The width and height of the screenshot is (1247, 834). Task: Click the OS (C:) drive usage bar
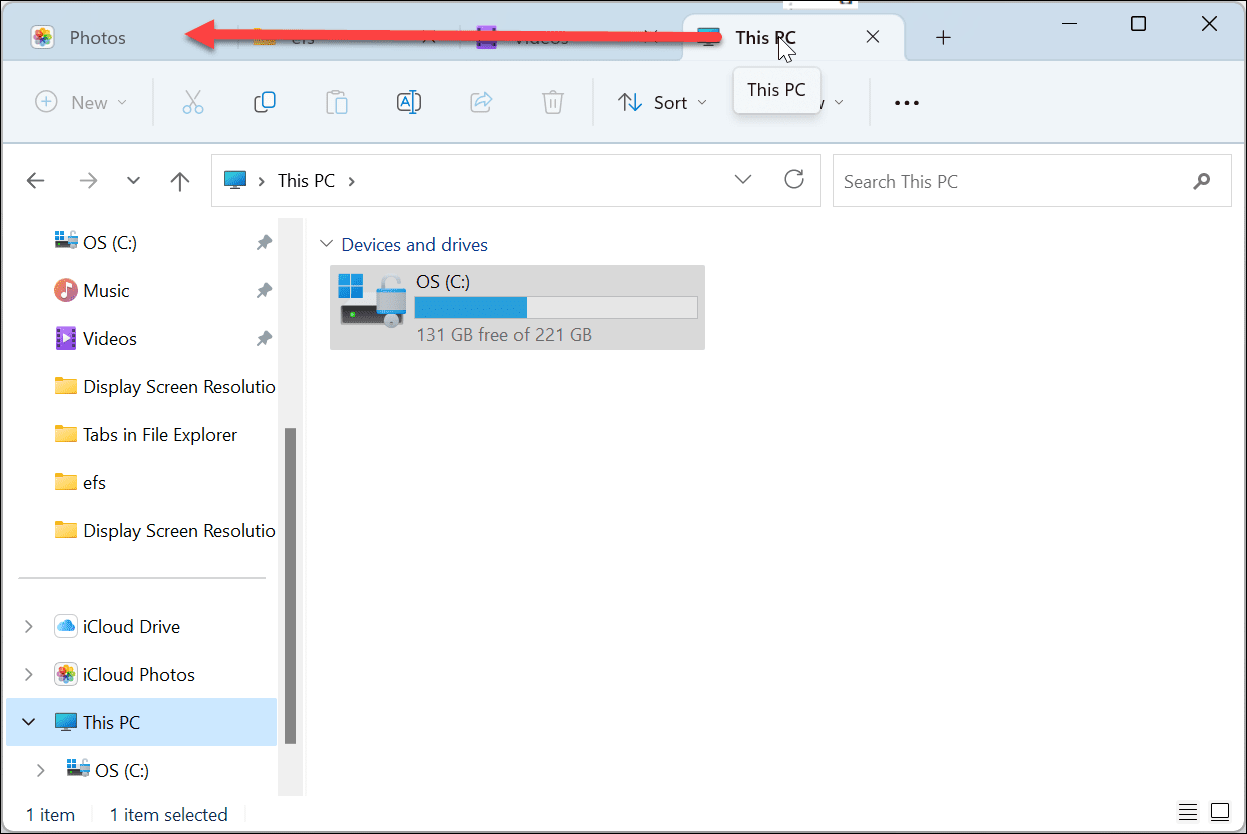point(556,308)
